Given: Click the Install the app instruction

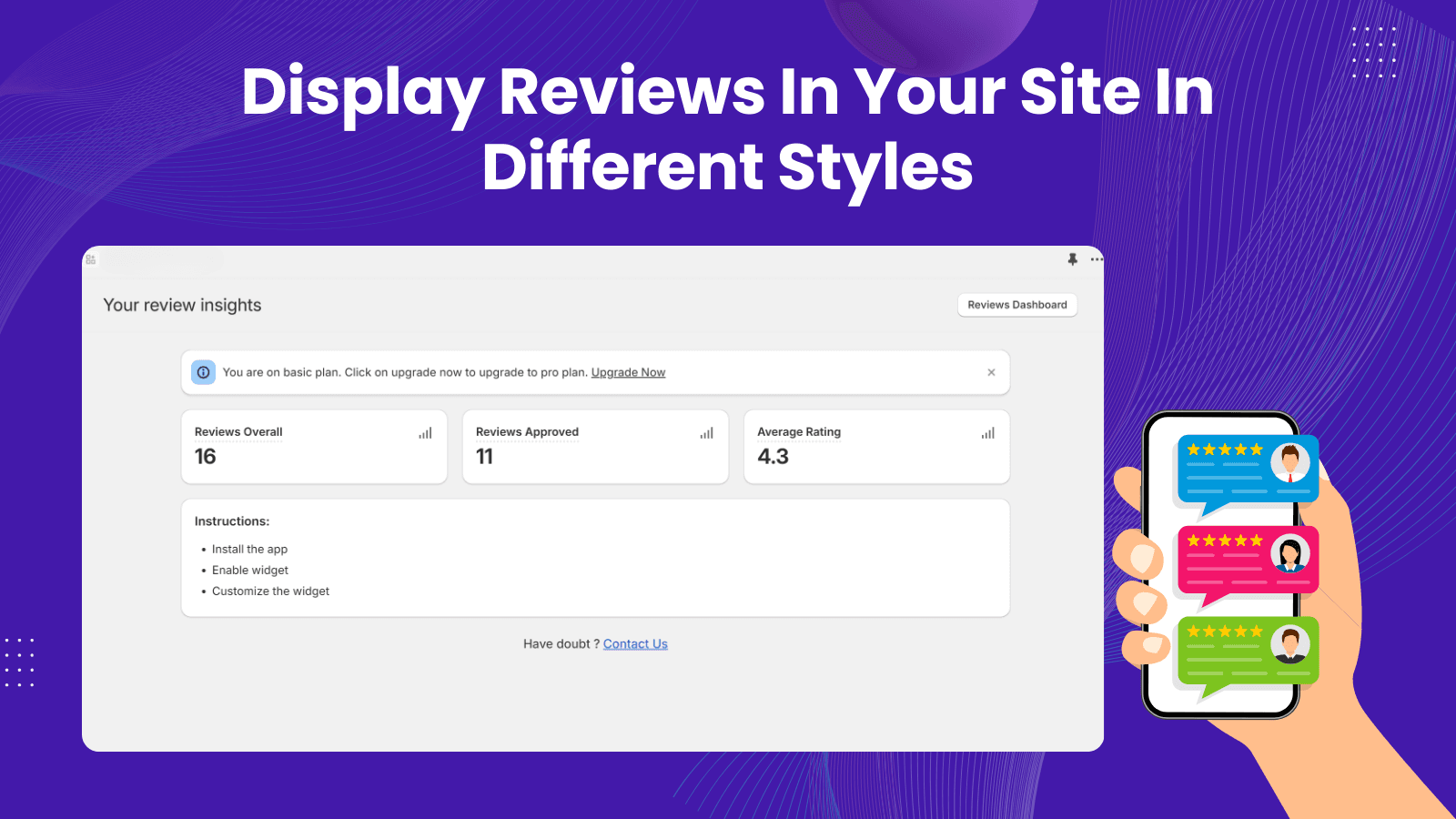Looking at the screenshot, I should [x=249, y=549].
